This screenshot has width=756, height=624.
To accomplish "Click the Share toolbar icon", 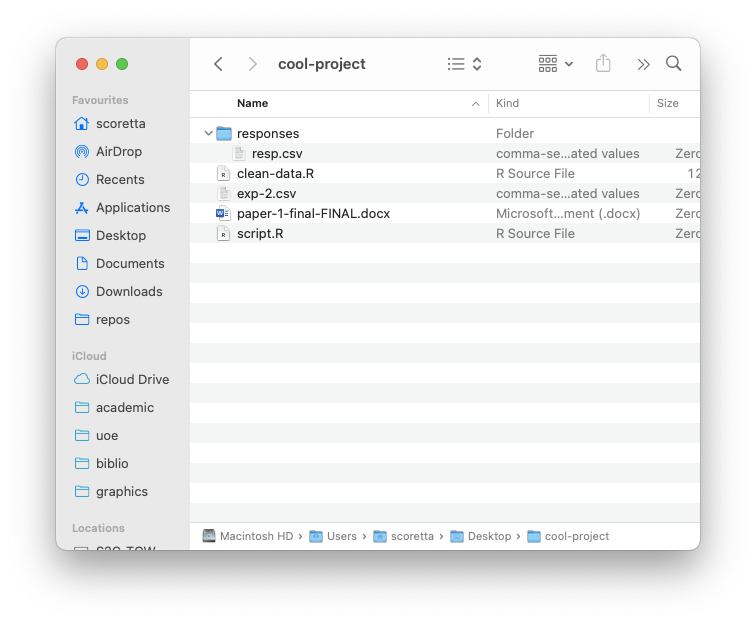I will 603,64.
